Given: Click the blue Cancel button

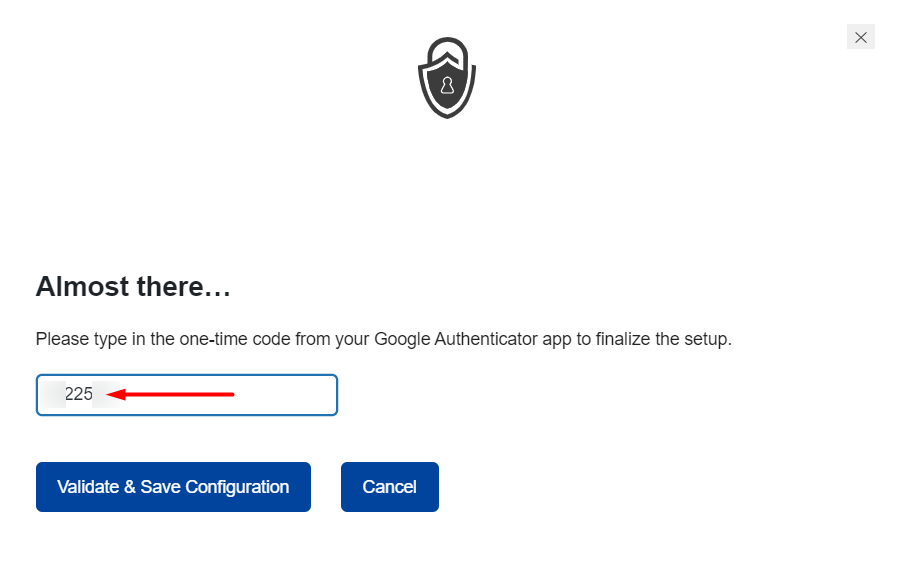Looking at the screenshot, I should (389, 487).
